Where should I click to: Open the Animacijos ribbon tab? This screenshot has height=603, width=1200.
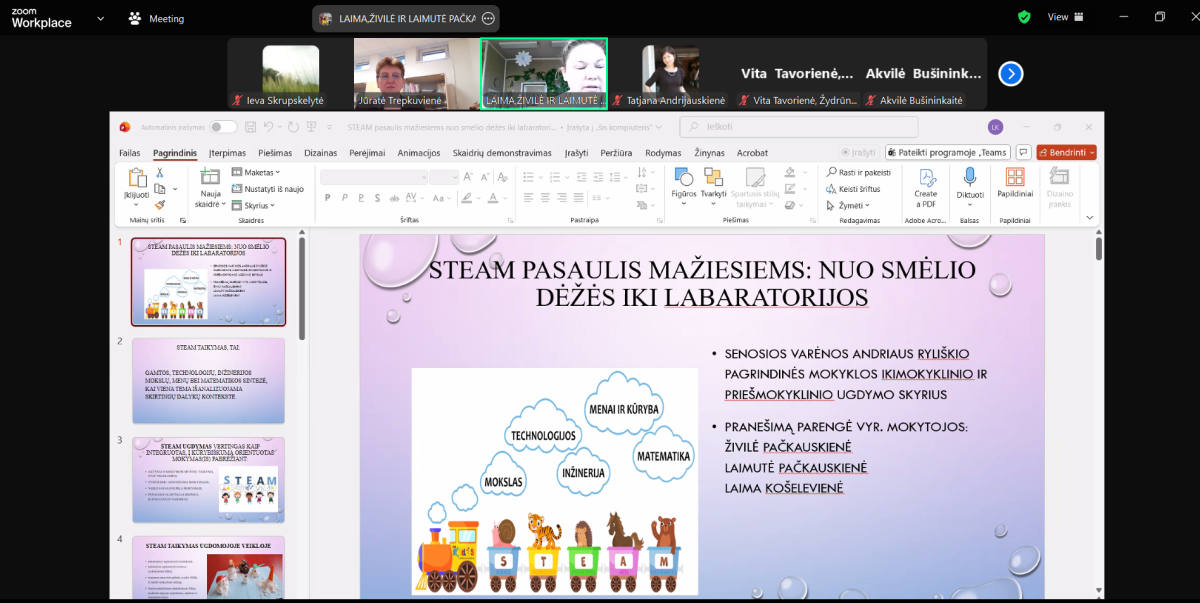pyautogui.click(x=418, y=153)
